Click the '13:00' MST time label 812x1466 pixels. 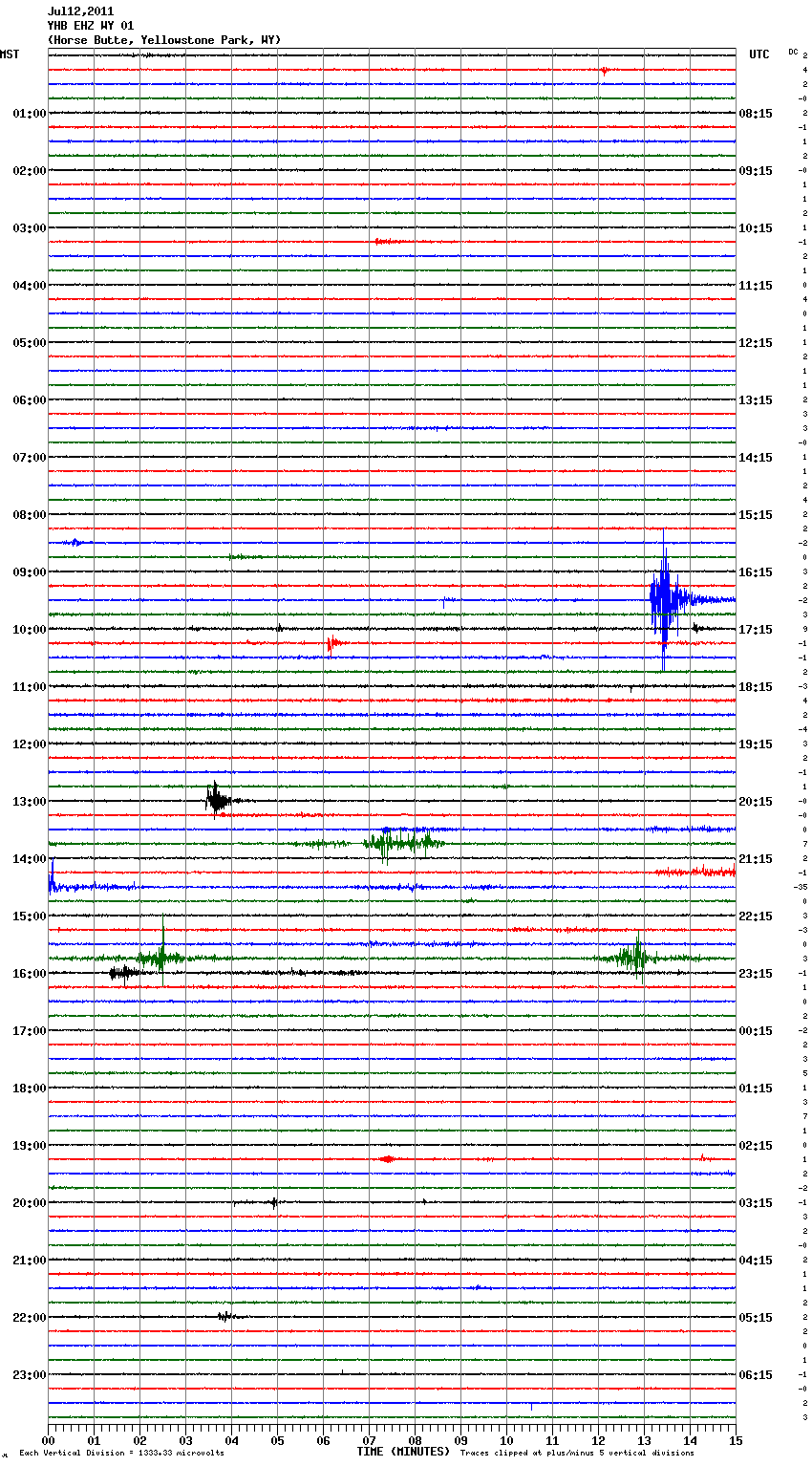[30, 802]
